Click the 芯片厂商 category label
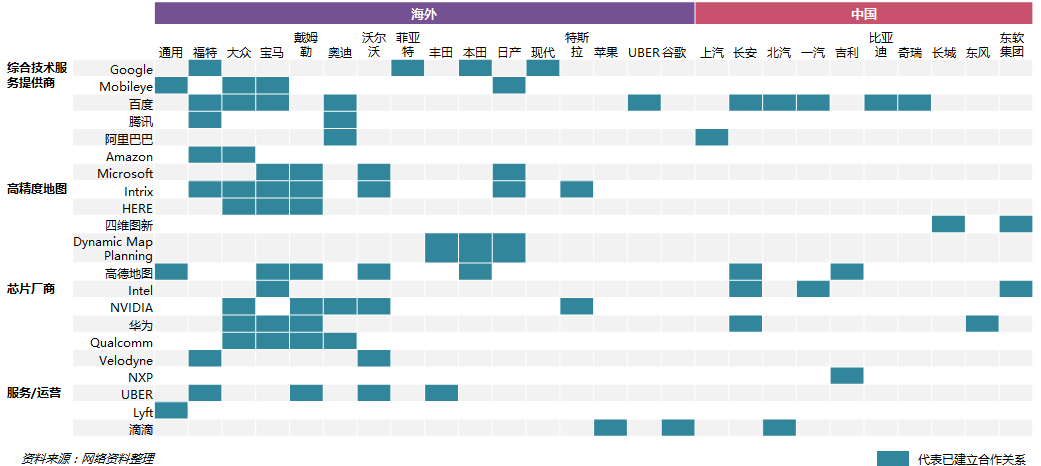Screen dimensions: 1041x466 [x=31, y=289]
